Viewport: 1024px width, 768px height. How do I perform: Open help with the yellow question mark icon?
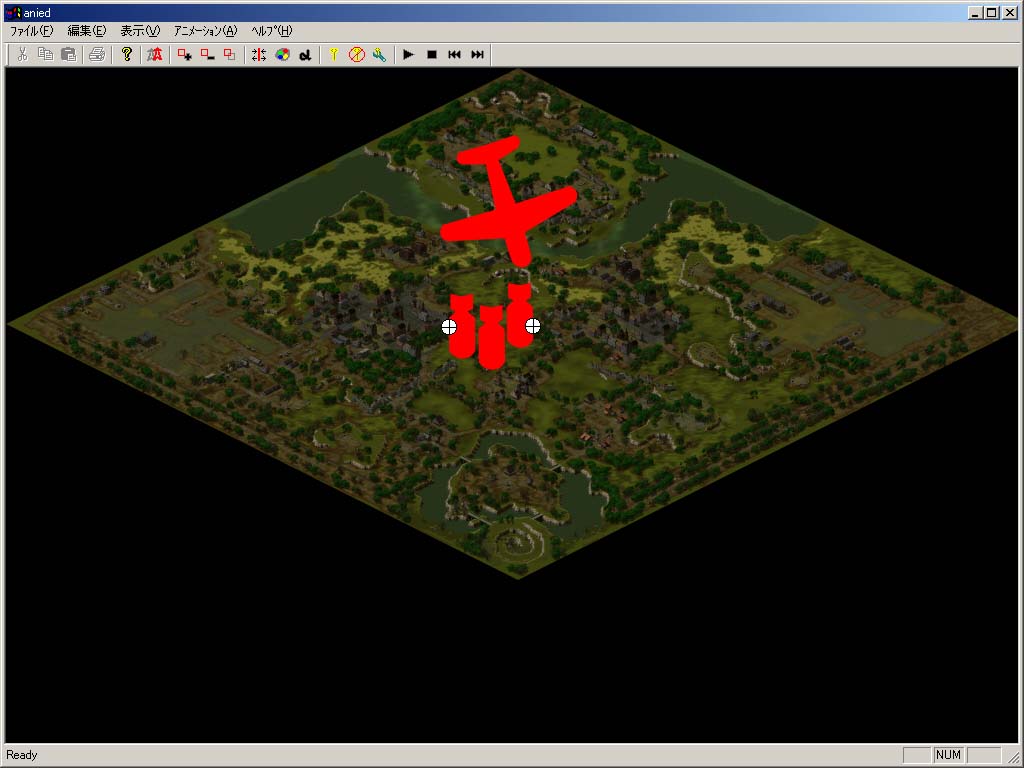pyautogui.click(x=127, y=54)
